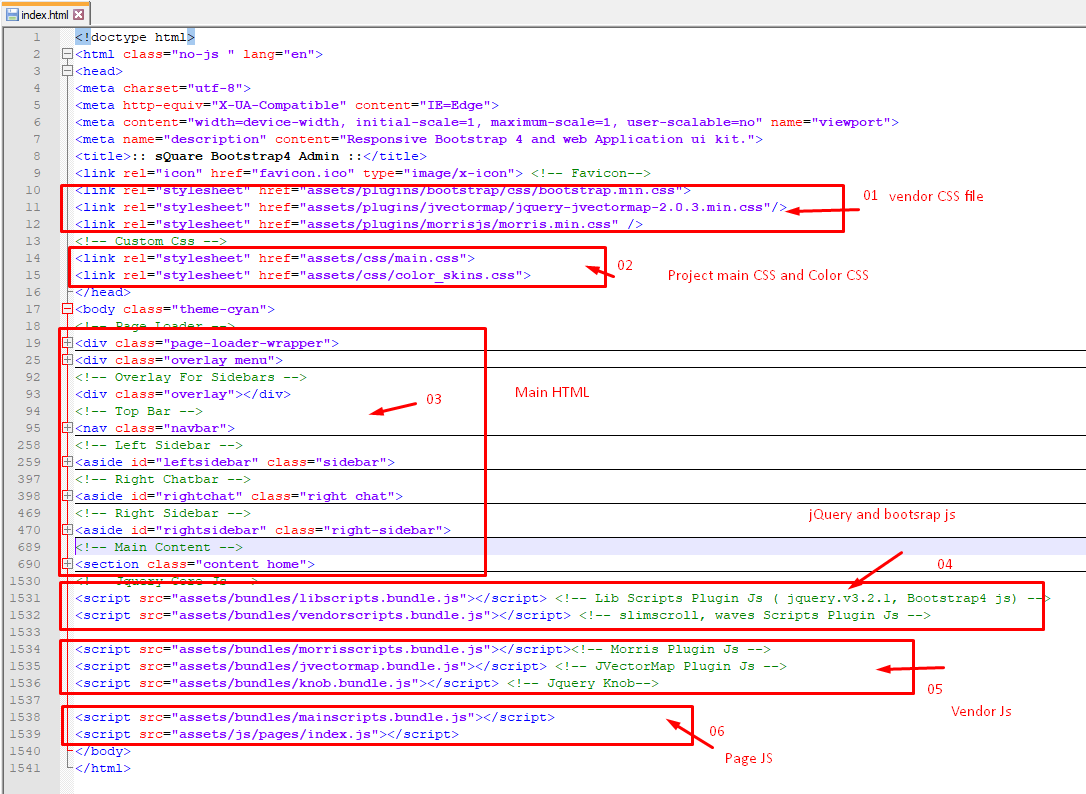Expand the content home section fold

click(67, 564)
